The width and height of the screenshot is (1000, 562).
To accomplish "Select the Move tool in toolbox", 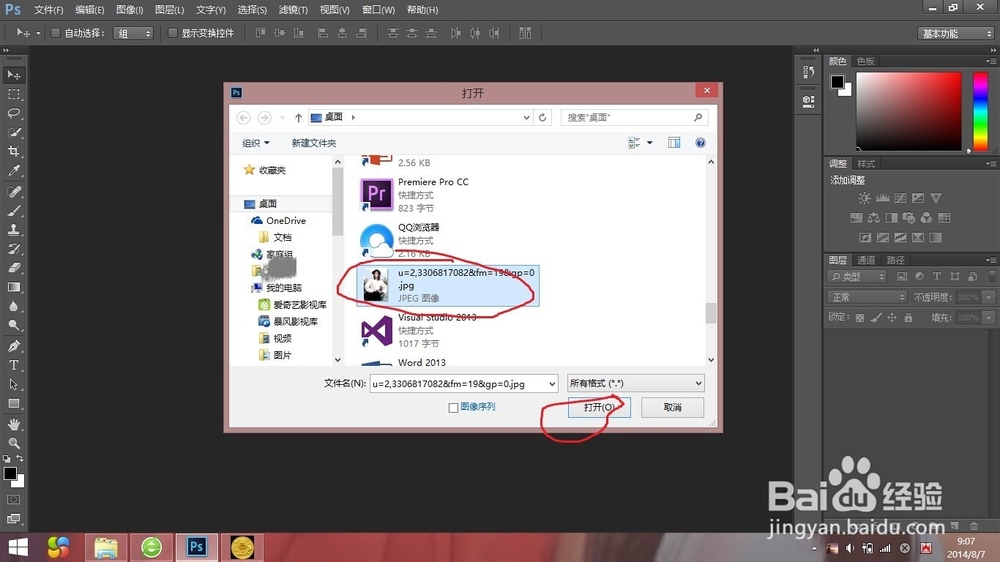I will 13,75.
